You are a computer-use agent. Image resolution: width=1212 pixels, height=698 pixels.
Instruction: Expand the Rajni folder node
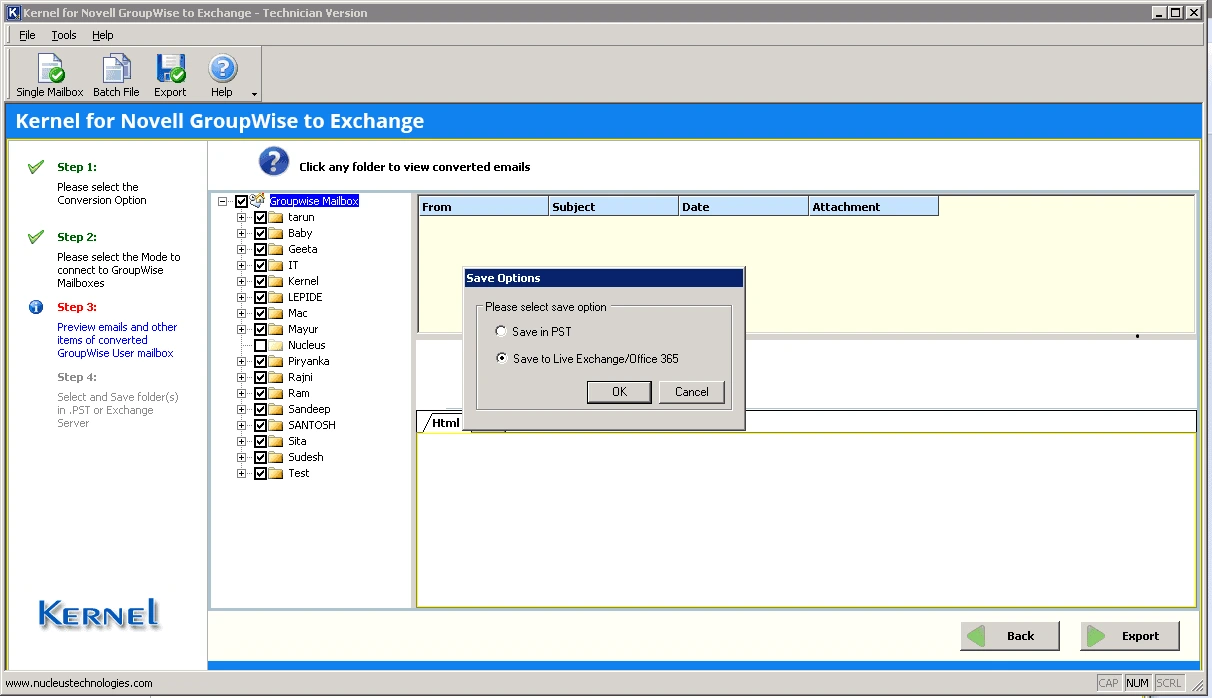coord(241,377)
